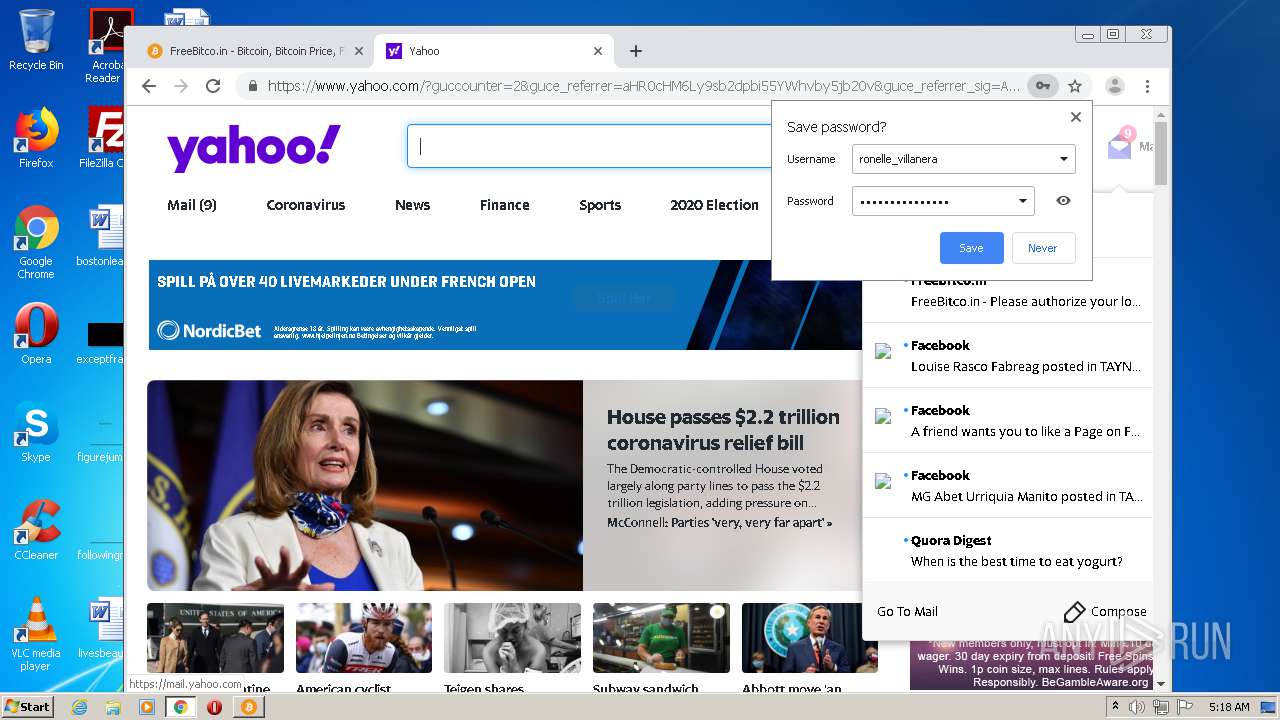Image resolution: width=1280 pixels, height=720 pixels.
Task: Click the taskbar clock showing 5:18 AM
Action: click(1229, 707)
